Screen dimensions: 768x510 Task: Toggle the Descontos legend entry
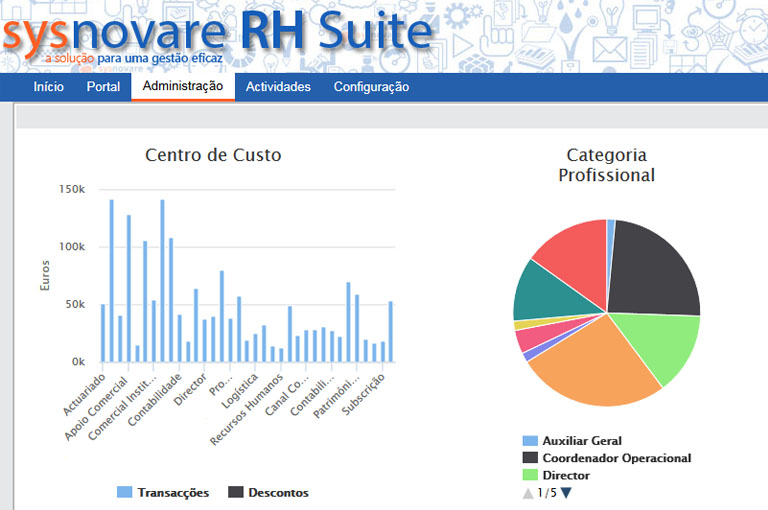tap(268, 492)
